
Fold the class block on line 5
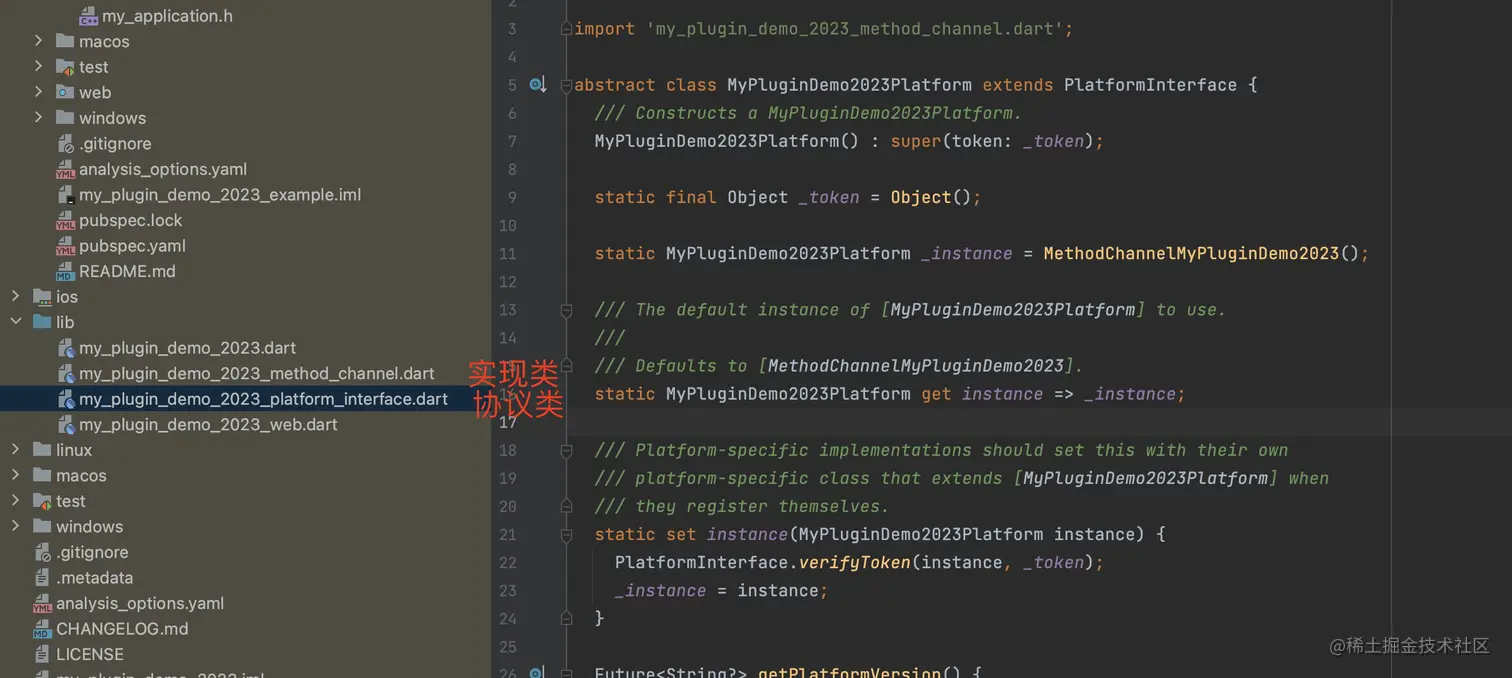tap(566, 85)
